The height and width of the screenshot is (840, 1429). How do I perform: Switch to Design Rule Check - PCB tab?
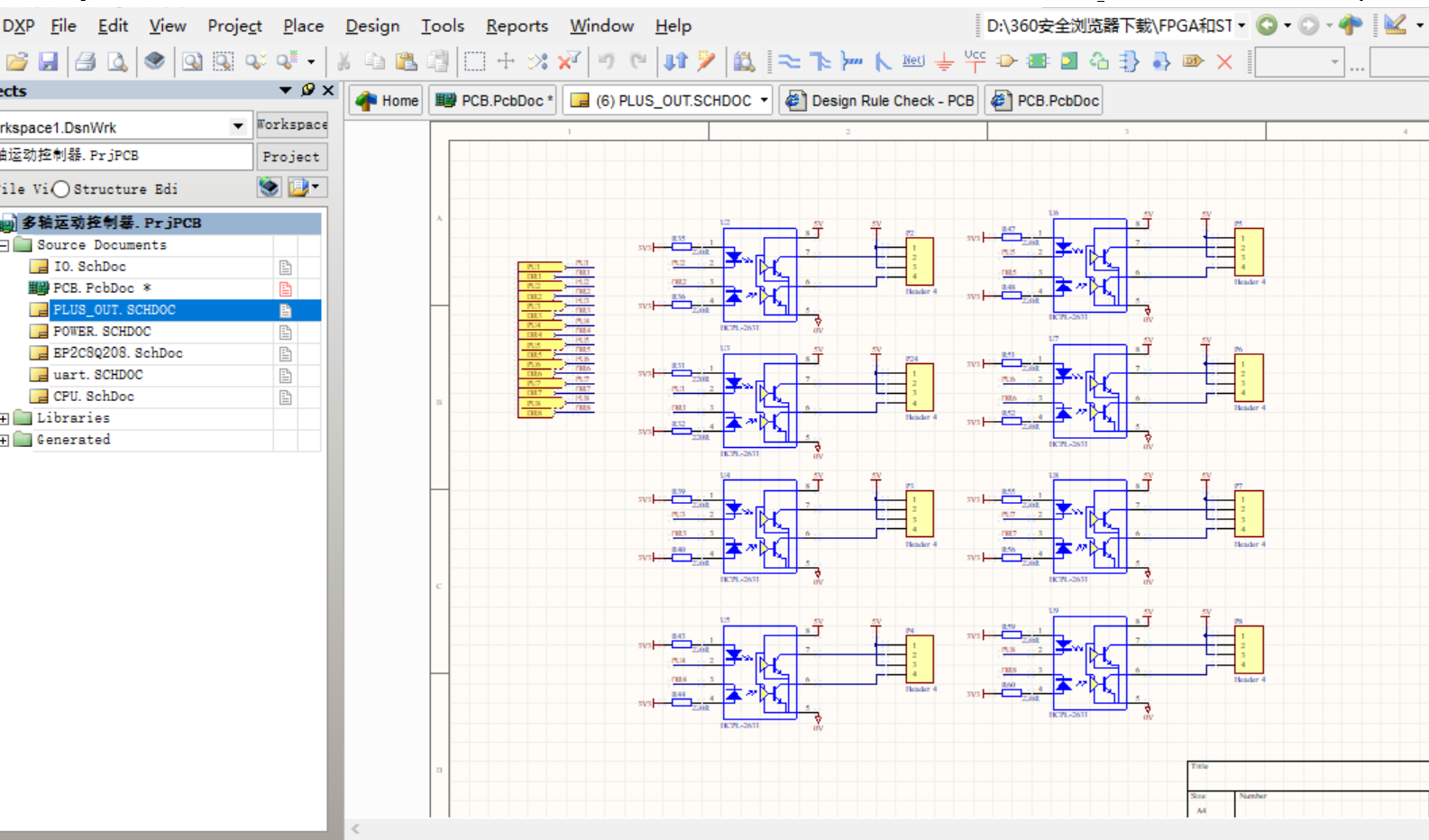[x=880, y=100]
